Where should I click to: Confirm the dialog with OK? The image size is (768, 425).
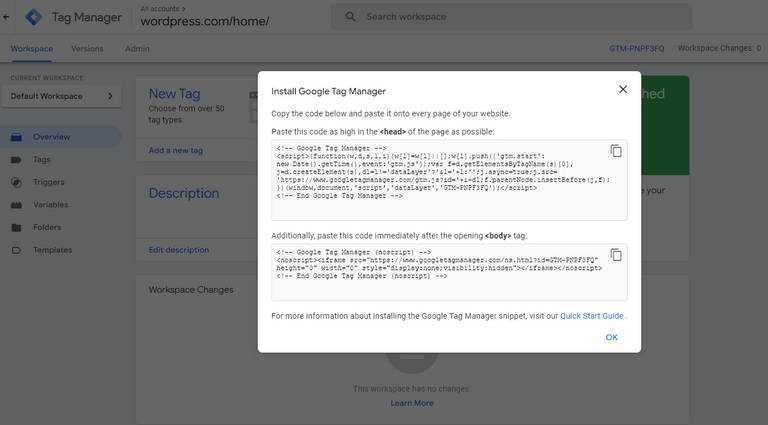click(x=611, y=337)
